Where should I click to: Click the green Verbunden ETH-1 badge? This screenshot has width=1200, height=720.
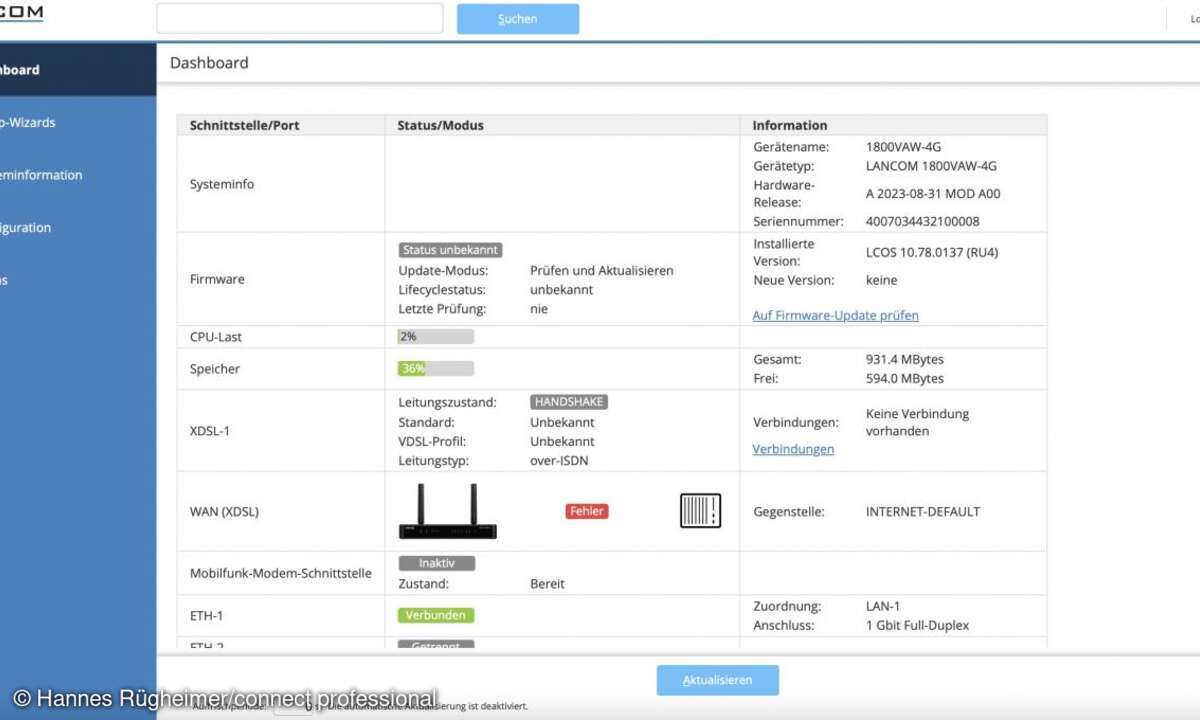[x=436, y=615]
